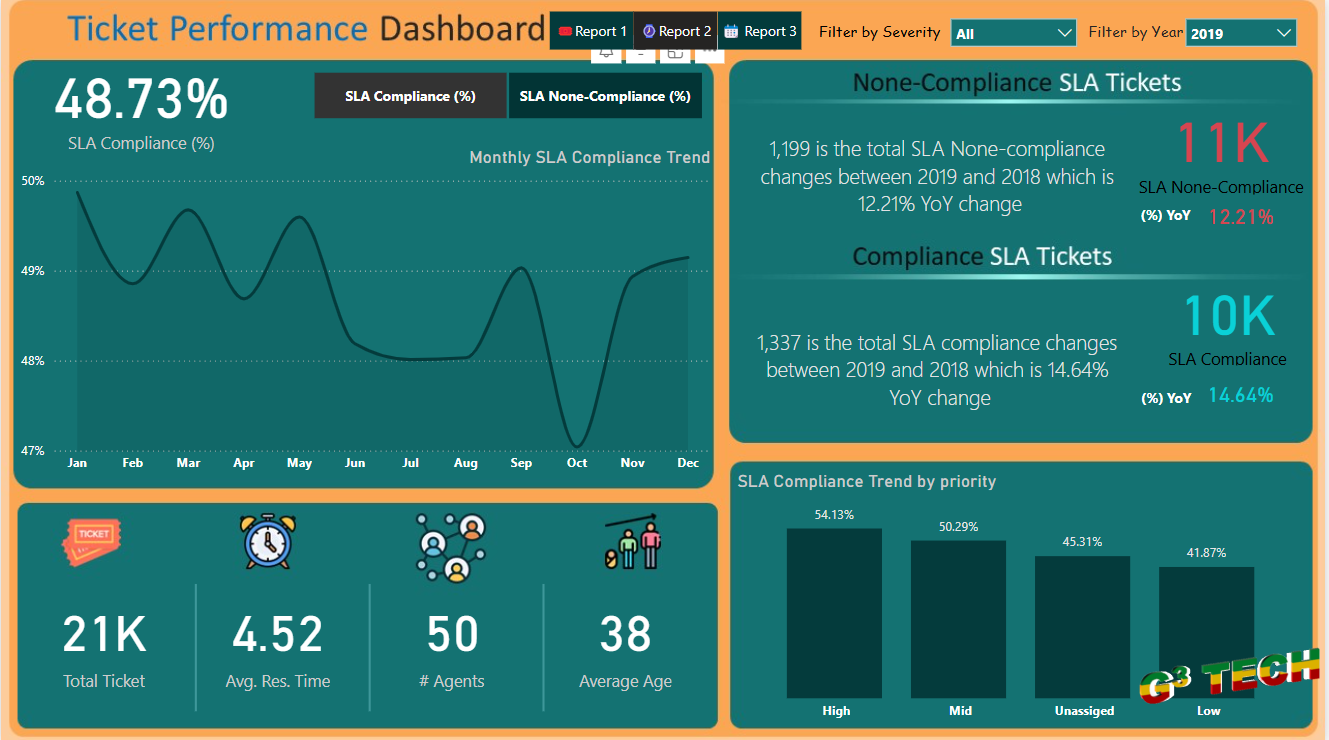The height and width of the screenshot is (740, 1329).
Task: Click the cyan 14.64% YoY value
Action: click(1241, 395)
